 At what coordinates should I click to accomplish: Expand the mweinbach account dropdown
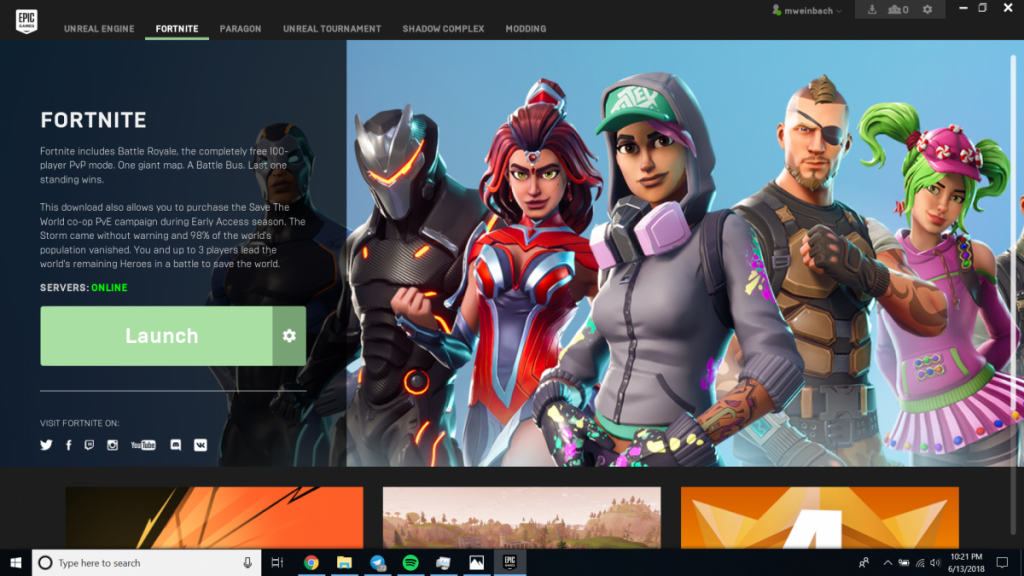pos(807,10)
